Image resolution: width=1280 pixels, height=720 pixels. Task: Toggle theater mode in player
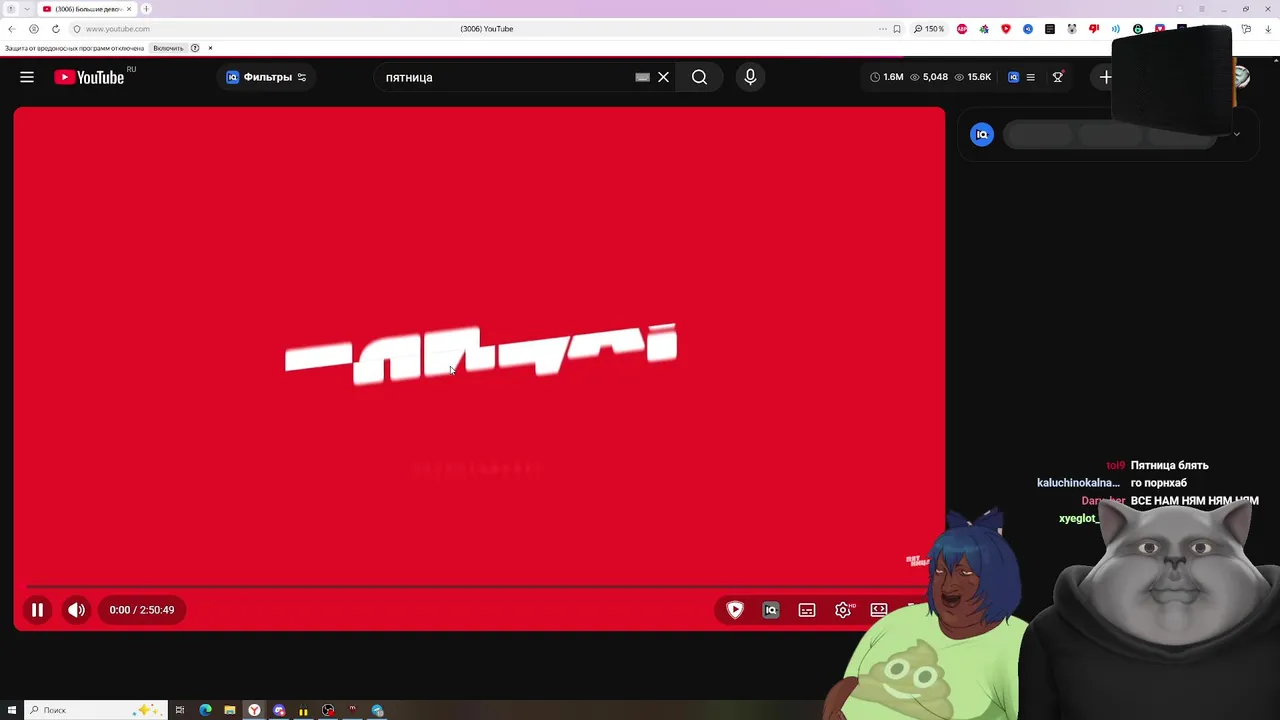pos(879,610)
